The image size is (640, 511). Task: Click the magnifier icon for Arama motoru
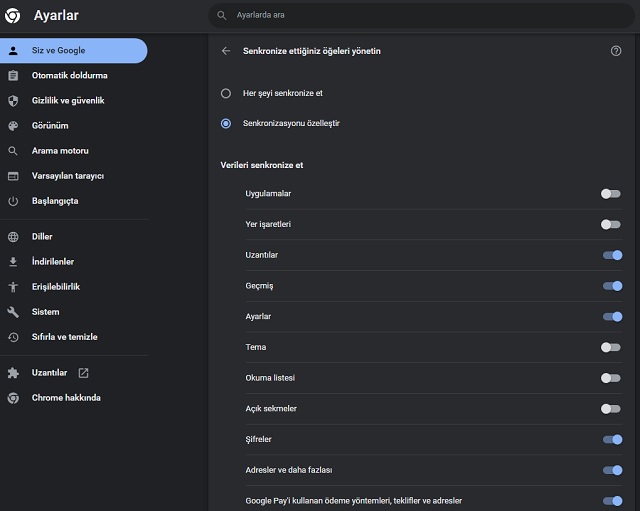[13, 151]
